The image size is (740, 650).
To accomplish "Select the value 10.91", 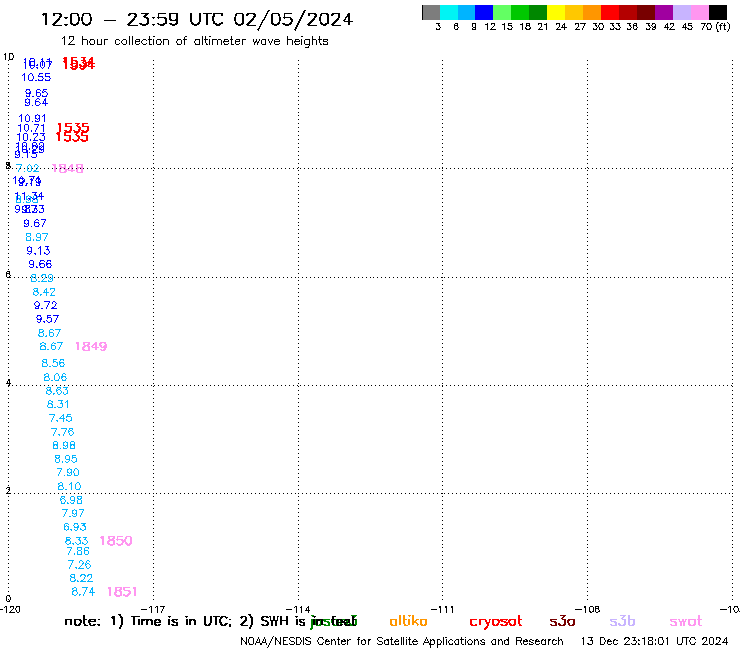I will tap(32, 118).
